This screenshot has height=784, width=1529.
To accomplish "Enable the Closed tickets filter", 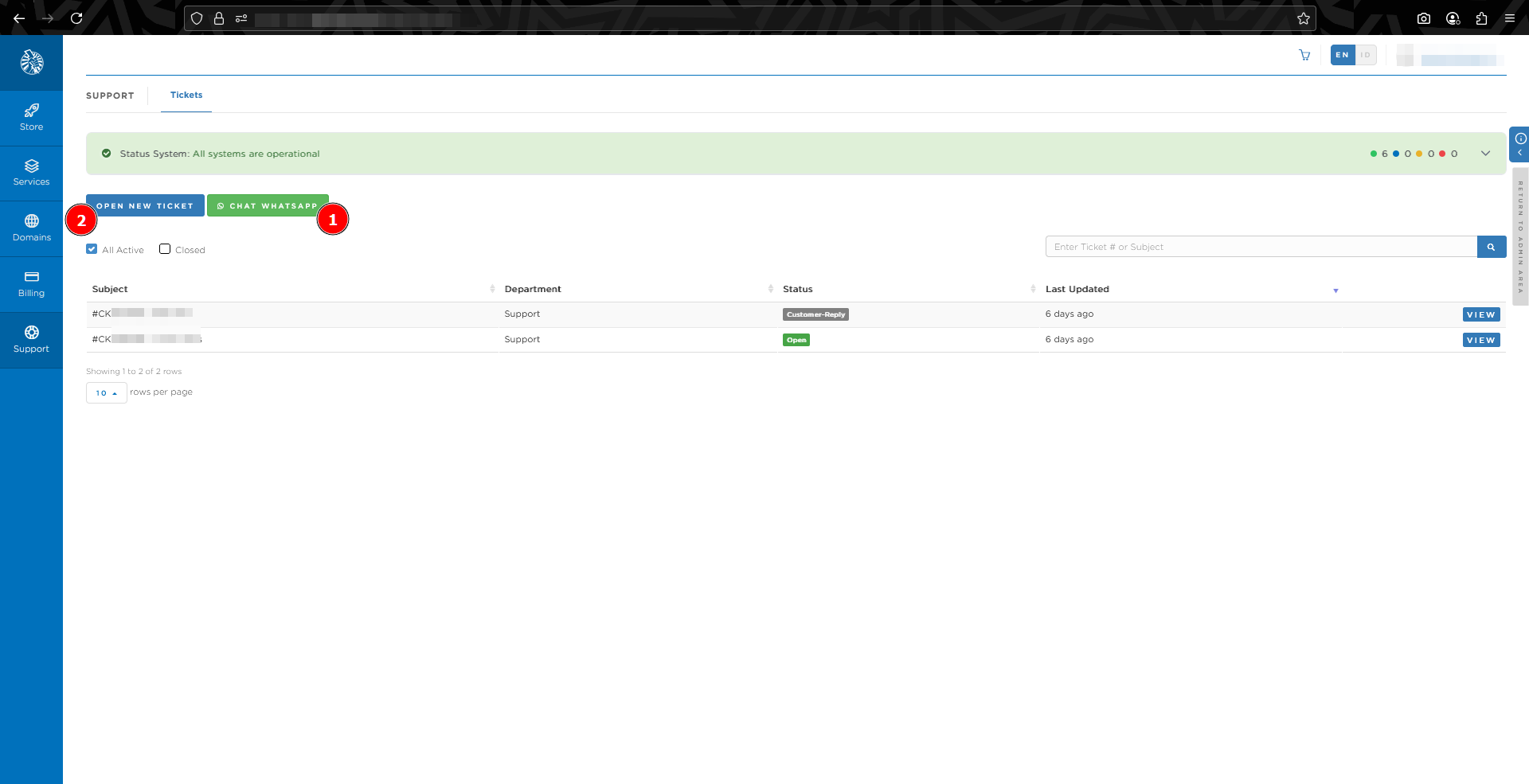I will (165, 249).
